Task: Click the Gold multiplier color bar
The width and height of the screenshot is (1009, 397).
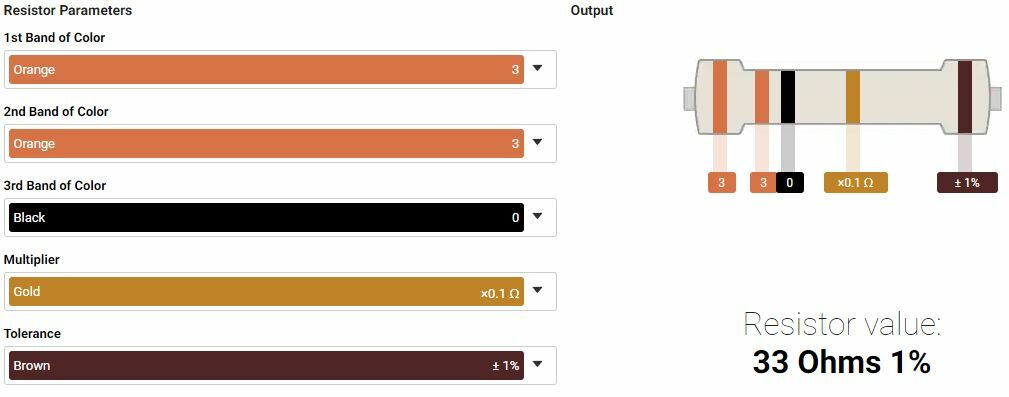Action: (x=266, y=291)
